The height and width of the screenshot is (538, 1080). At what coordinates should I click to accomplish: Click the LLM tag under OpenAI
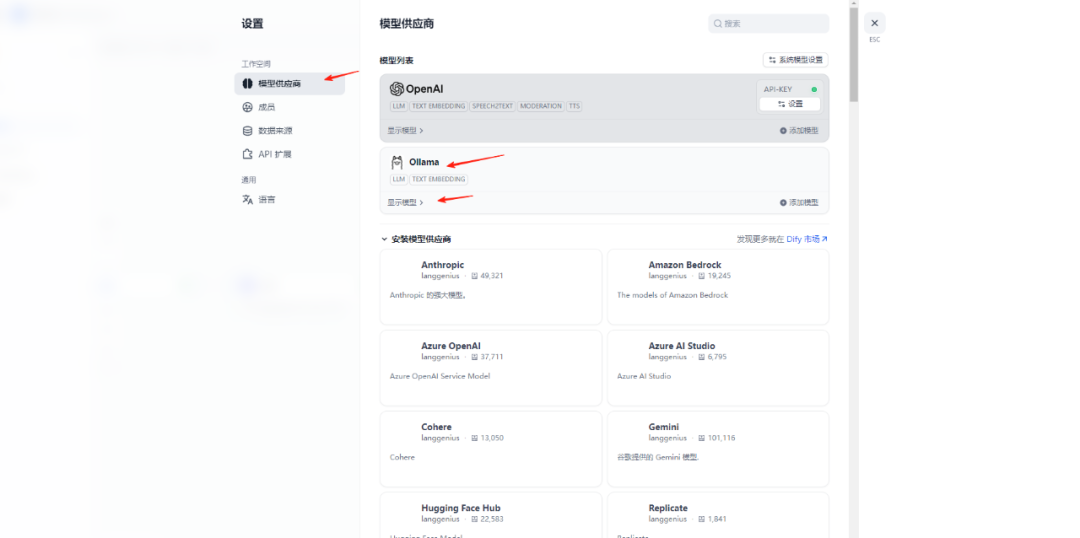(x=398, y=106)
